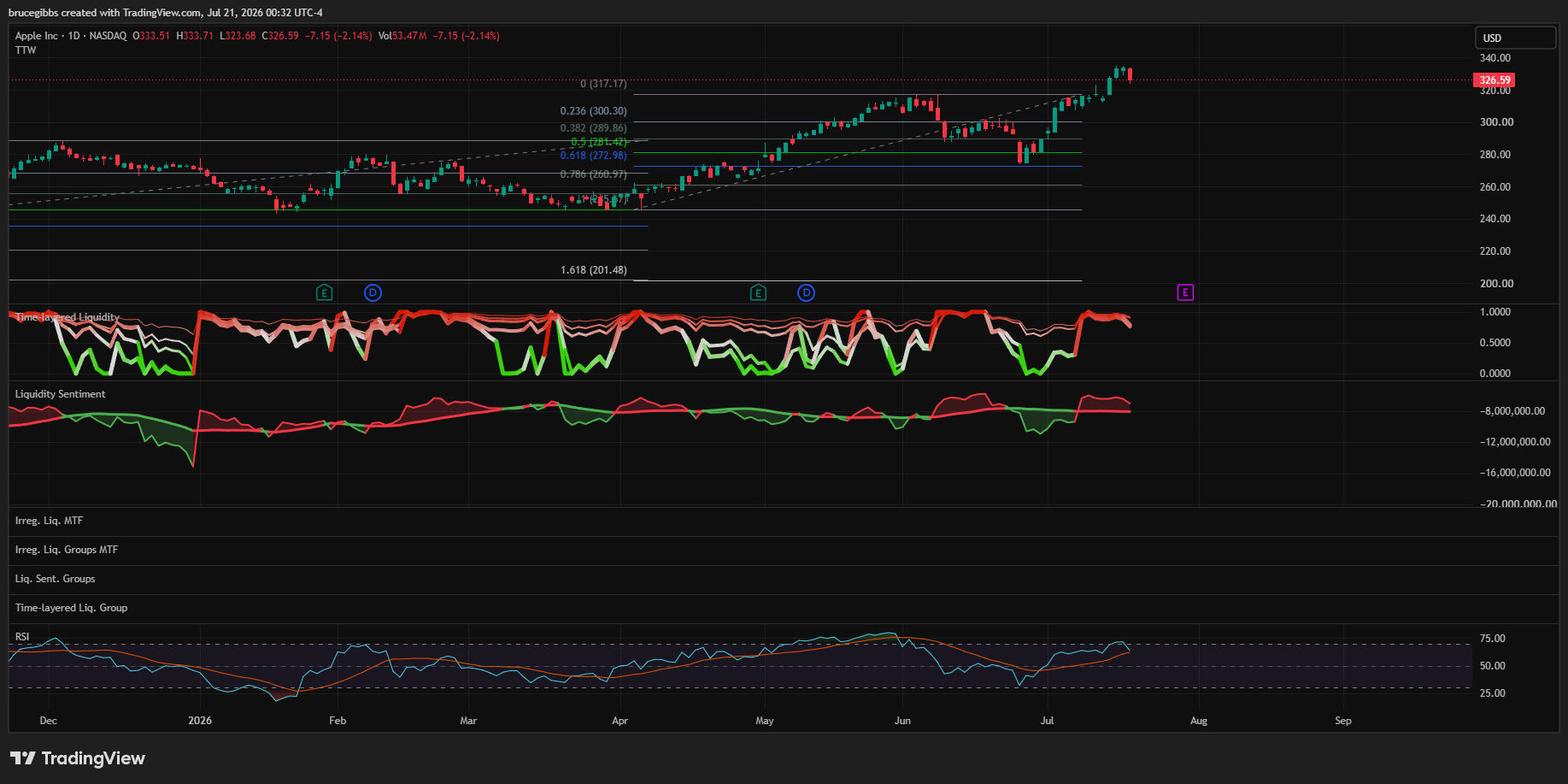Select the Liquidity Sentiment indicator label
This screenshot has height=784, width=1568.
click(60, 394)
